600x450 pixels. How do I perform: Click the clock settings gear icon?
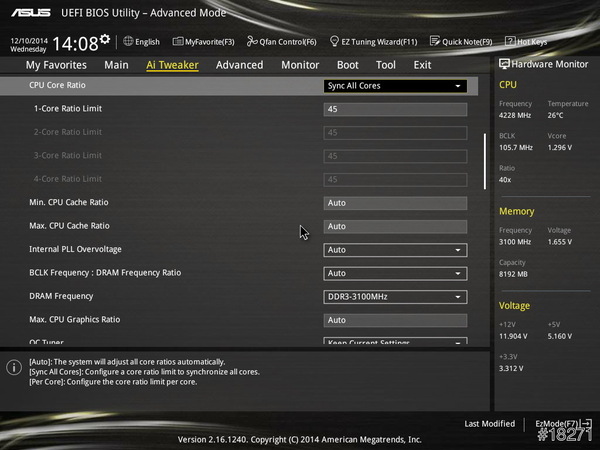[106, 42]
